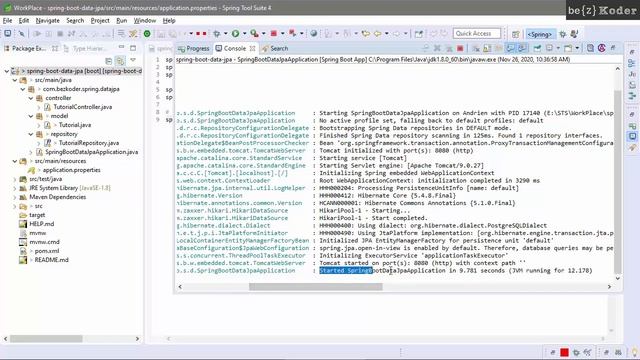Open the Run menu
Screen dimensions: 640x360
click(x=122, y=20)
